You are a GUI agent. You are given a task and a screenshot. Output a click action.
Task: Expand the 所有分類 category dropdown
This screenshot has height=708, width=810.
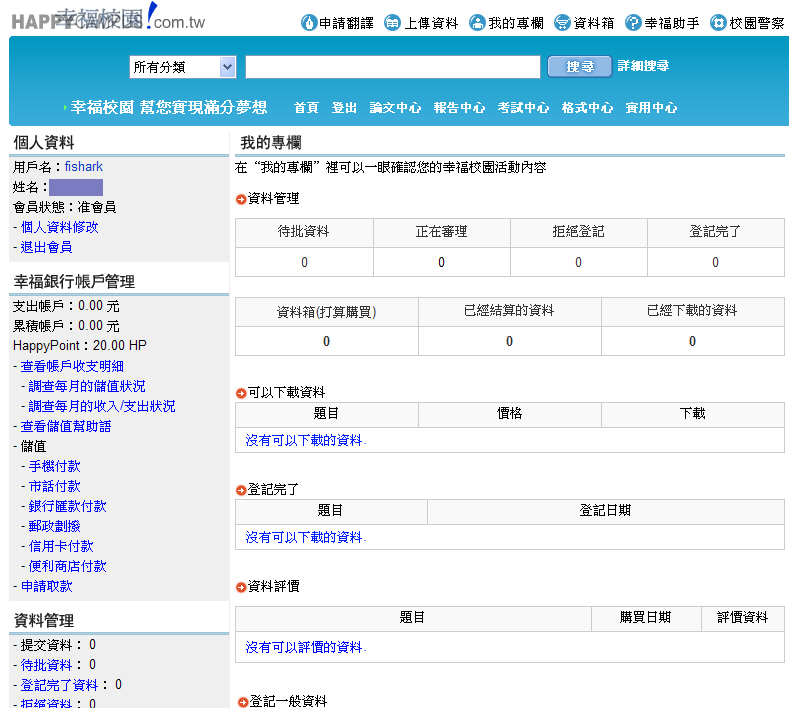click(x=227, y=67)
